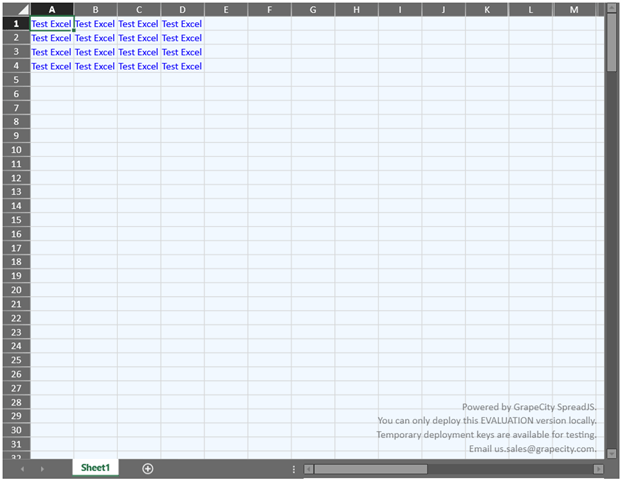The height and width of the screenshot is (482, 624).
Task: Select row 3 header
Action: click(16, 52)
